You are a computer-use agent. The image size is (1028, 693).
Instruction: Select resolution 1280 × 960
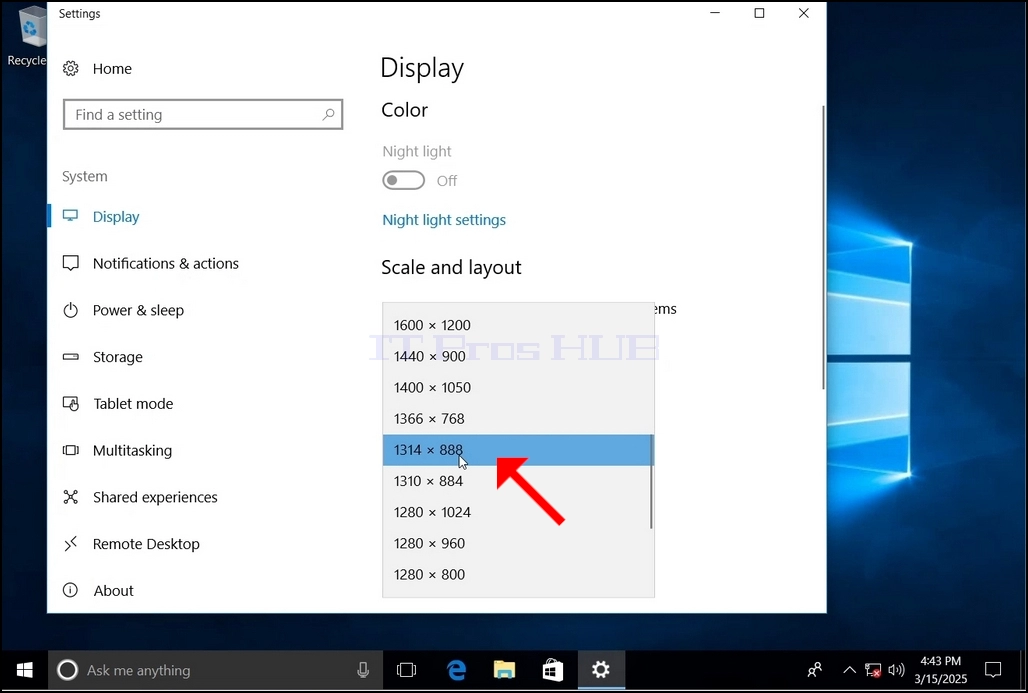[518, 543]
